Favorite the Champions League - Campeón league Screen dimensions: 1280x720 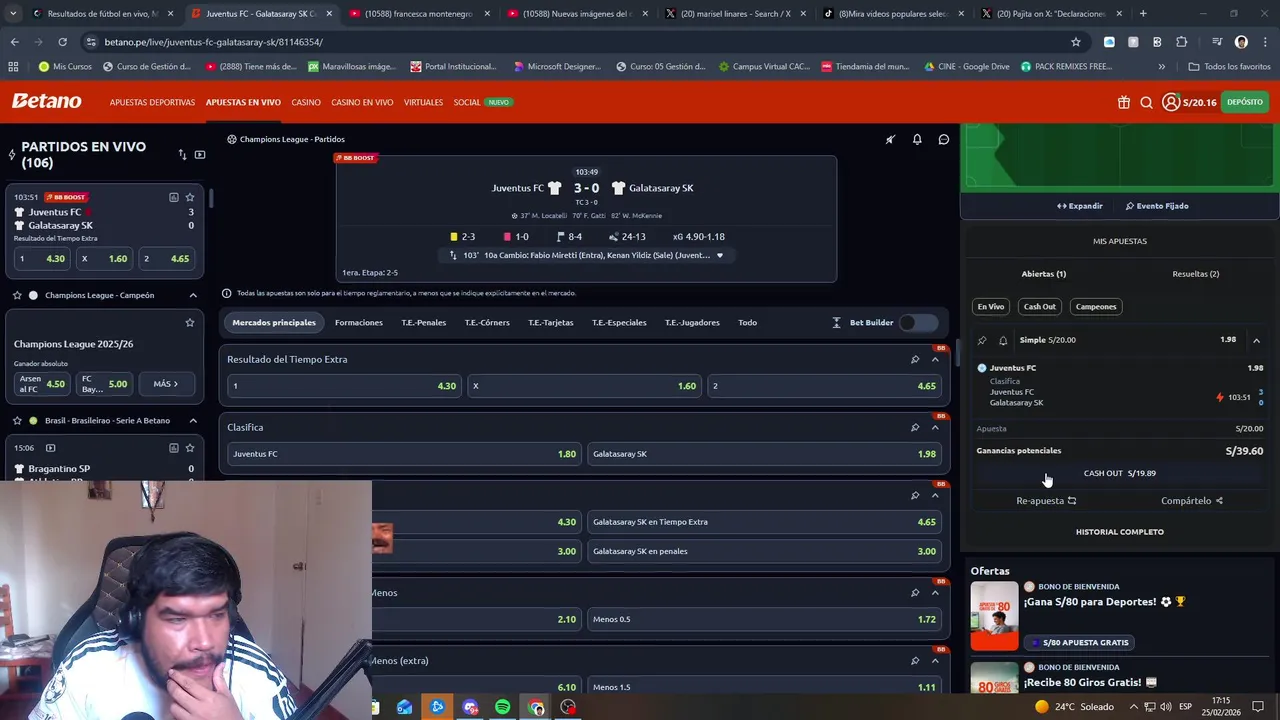tap(17, 295)
